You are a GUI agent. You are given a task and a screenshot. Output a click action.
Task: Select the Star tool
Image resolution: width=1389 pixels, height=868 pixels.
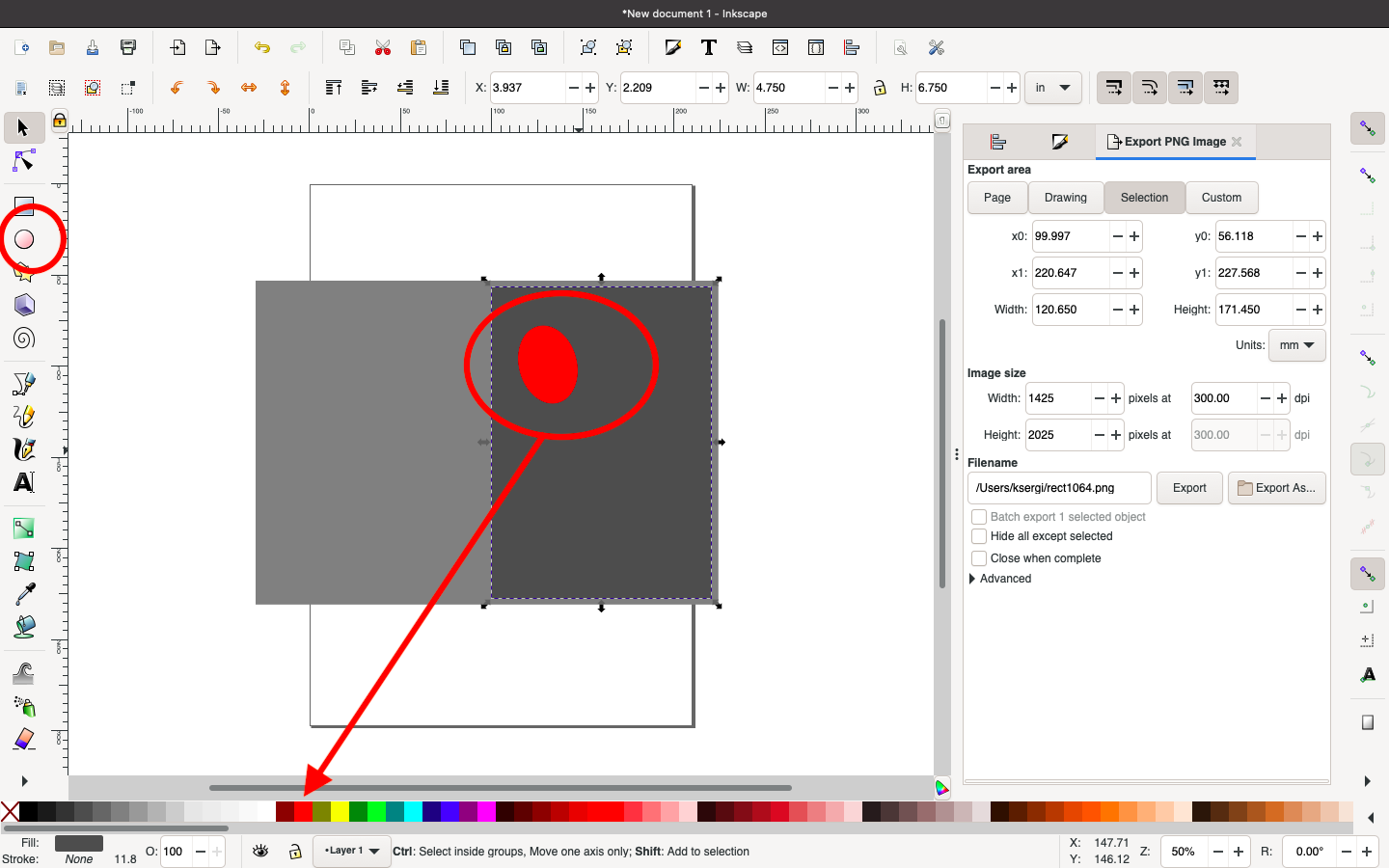click(24, 274)
